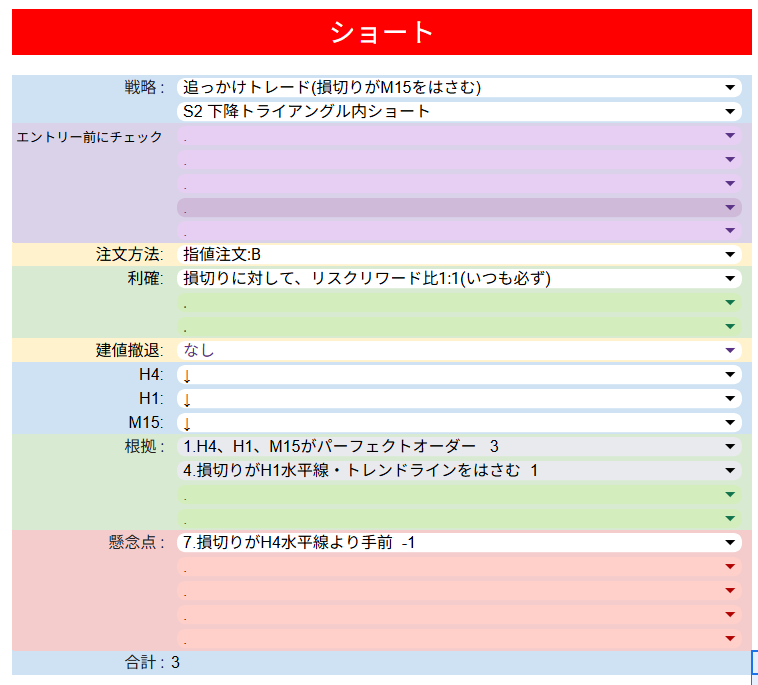The image size is (758, 685).
Task: Open the H1 trend direction dropdown arrow
Action: click(729, 399)
